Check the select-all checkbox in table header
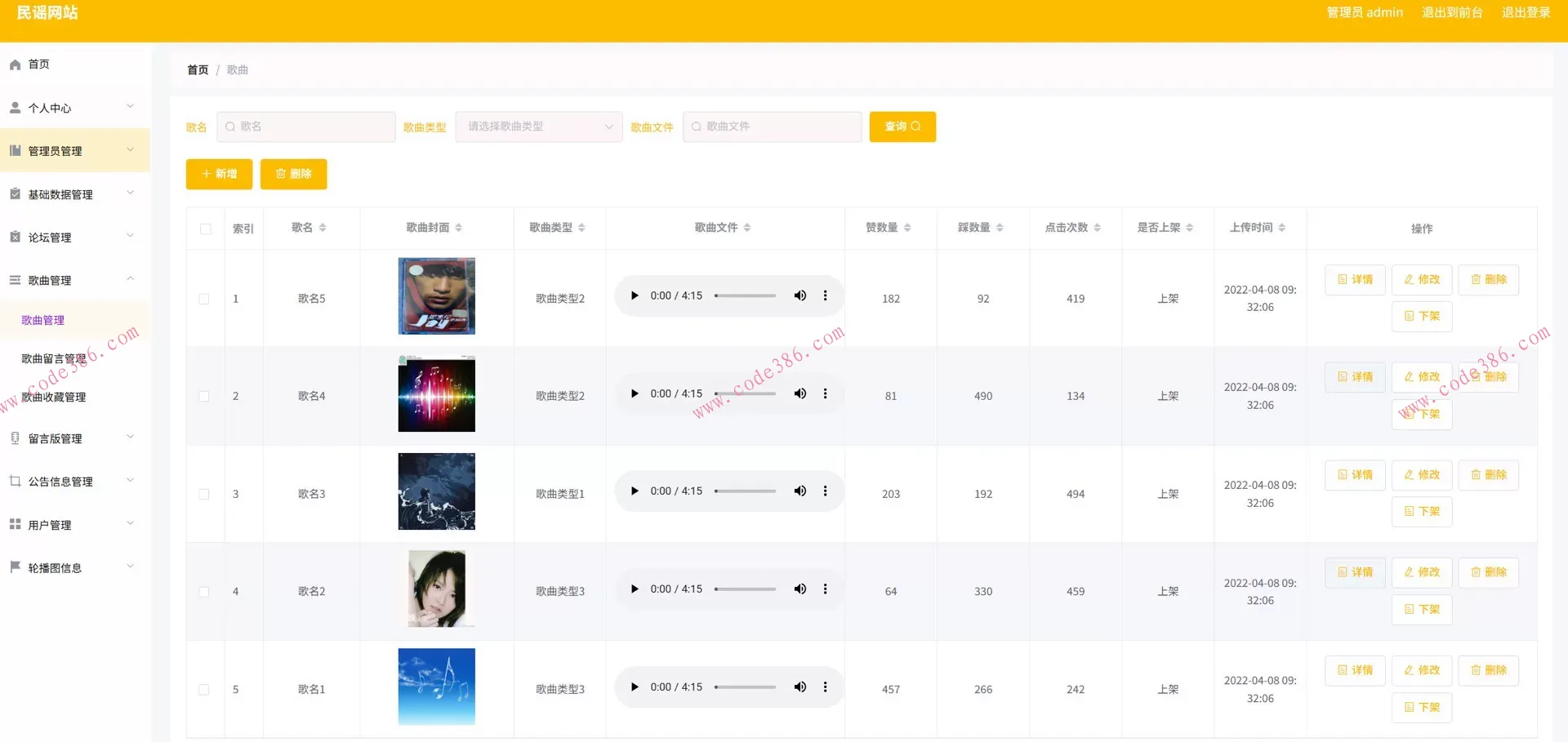Image resolution: width=1568 pixels, height=742 pixels. pos(205,229)
